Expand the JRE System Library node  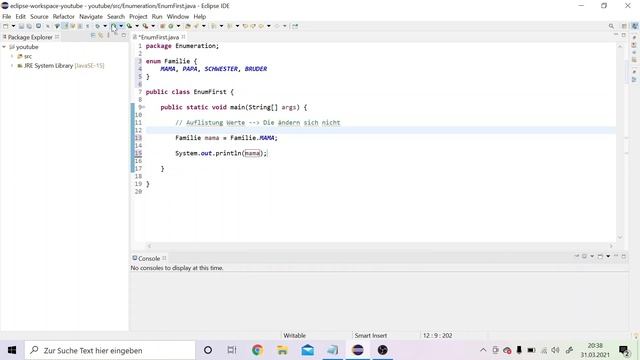[12, 65]
